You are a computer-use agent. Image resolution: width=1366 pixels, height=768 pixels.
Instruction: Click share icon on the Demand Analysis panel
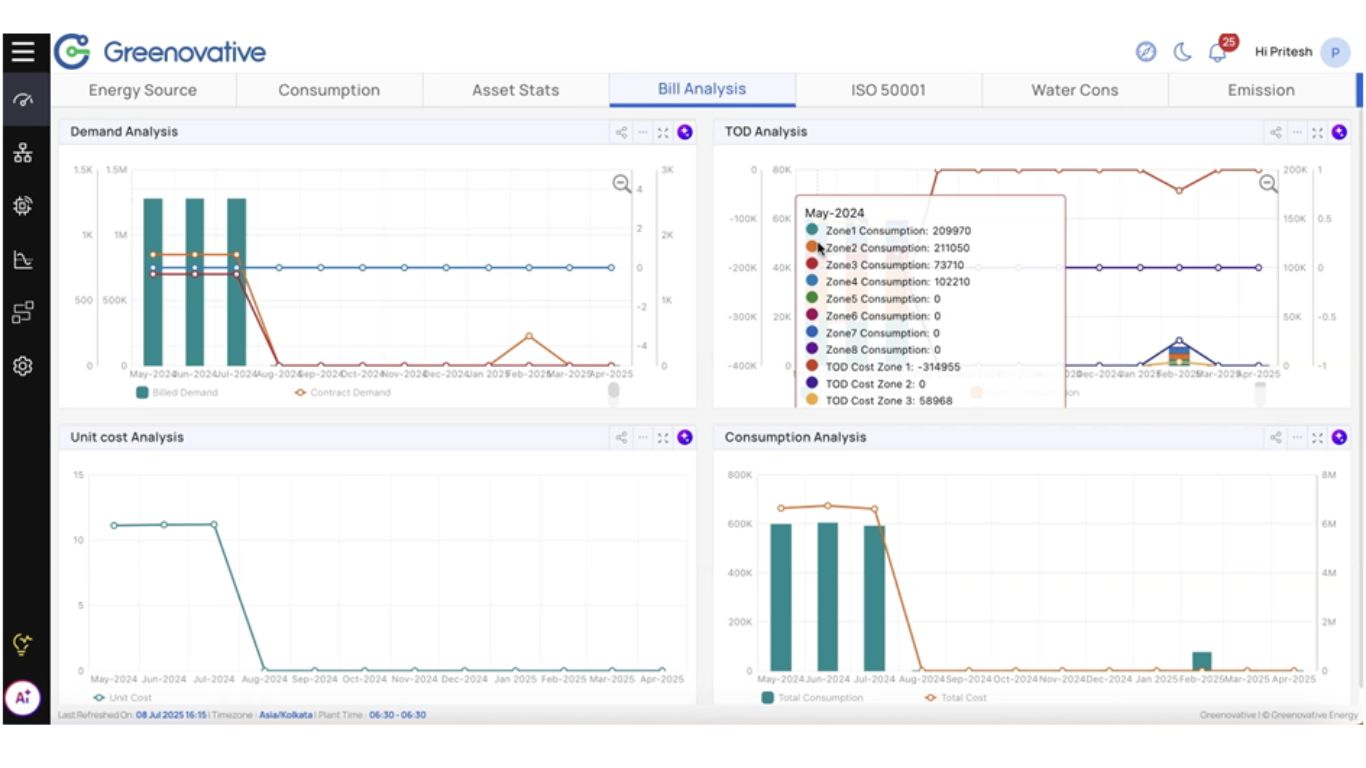tap(622, 132)
